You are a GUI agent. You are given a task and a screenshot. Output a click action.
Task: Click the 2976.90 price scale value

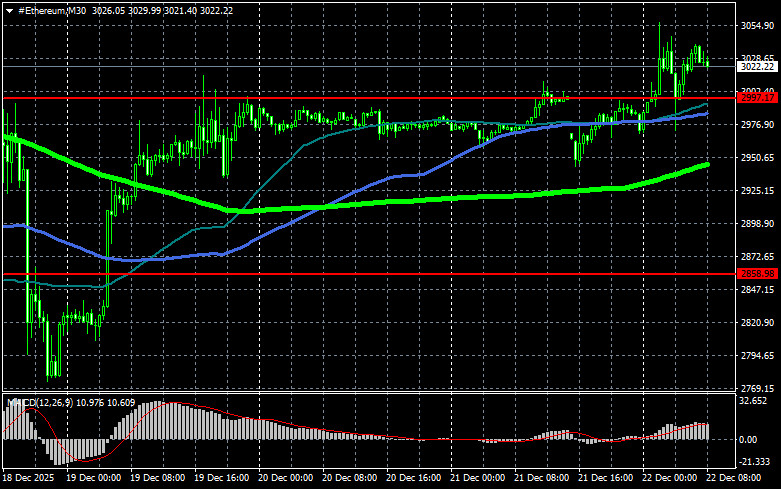[x=757, y=124]
